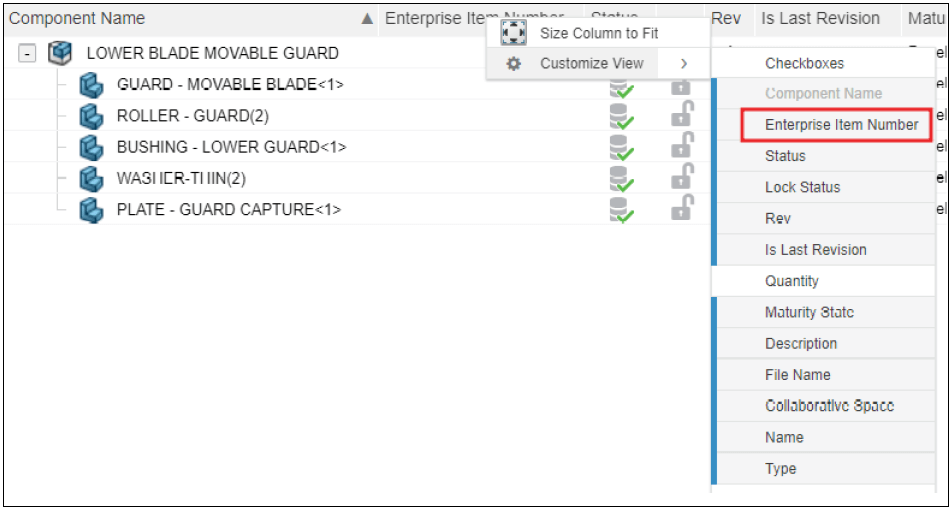
Task: Enable the Quantity column in the view list
Action: point(792,281)
